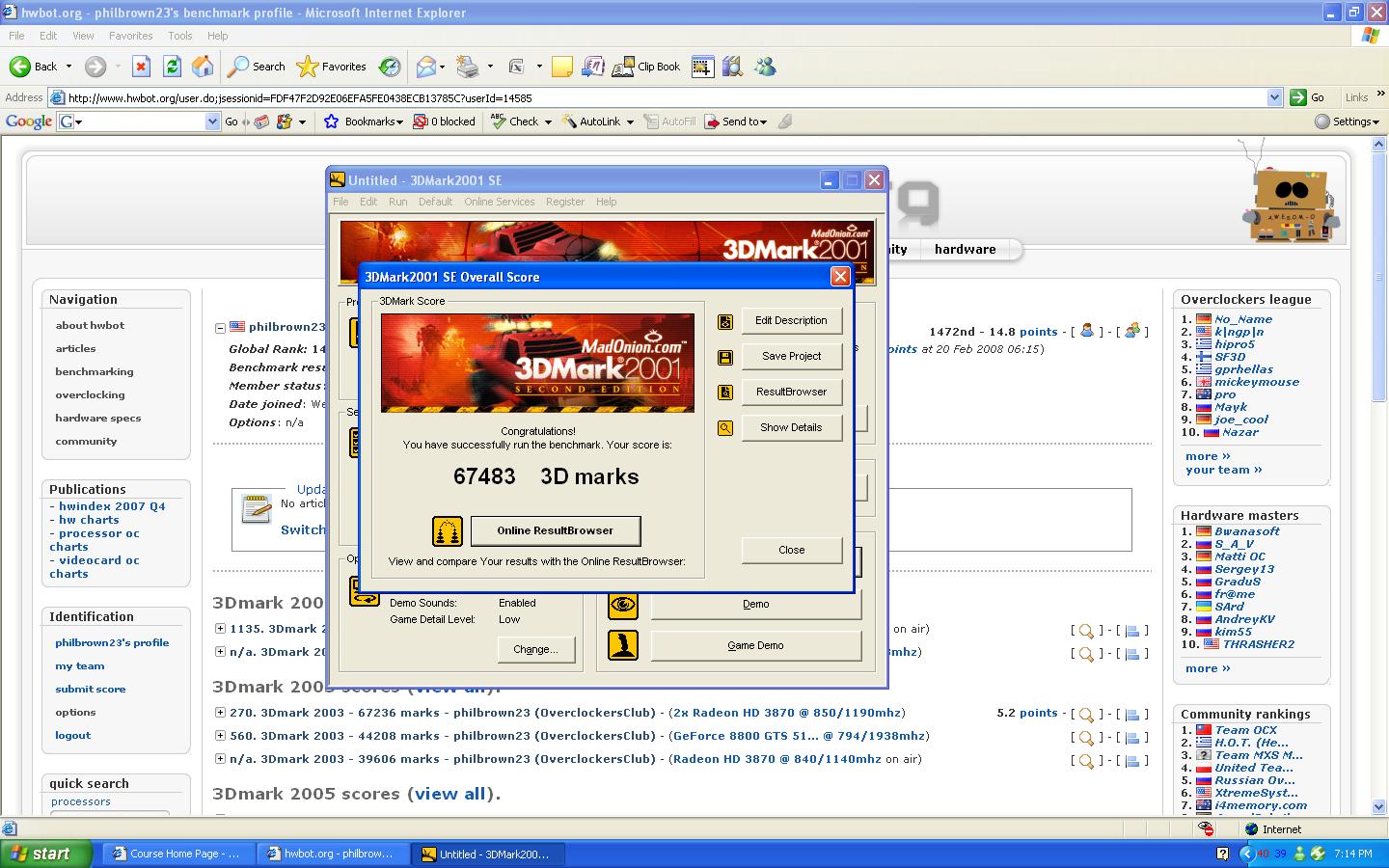Click the Online ResultBrowser button

[x=555, y=530]
